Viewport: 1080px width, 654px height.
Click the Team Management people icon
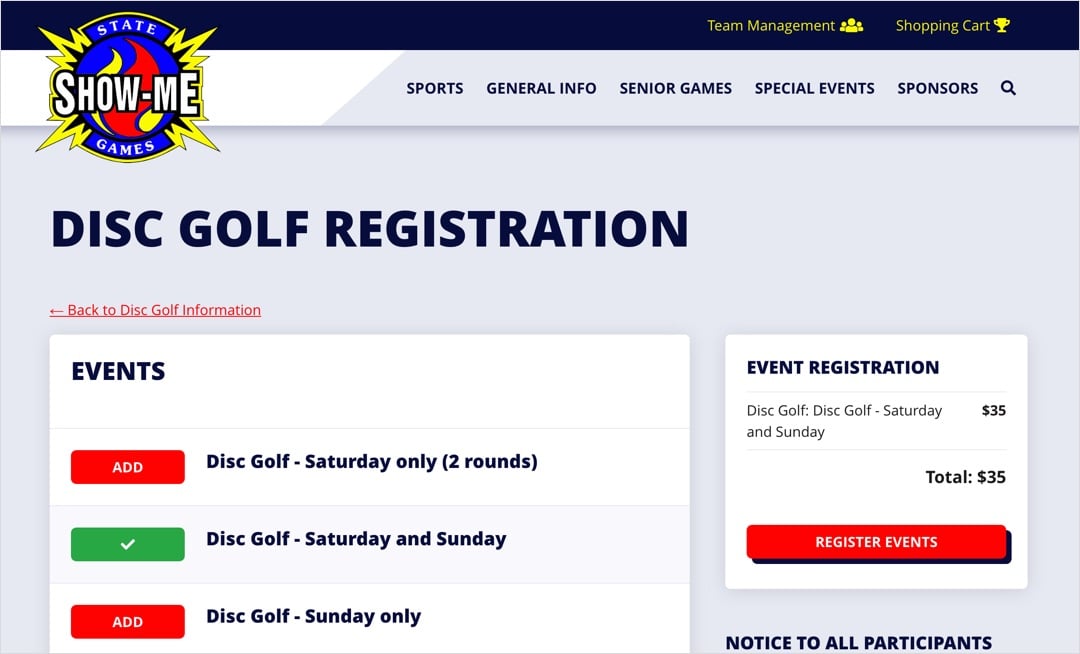[851, 26]
